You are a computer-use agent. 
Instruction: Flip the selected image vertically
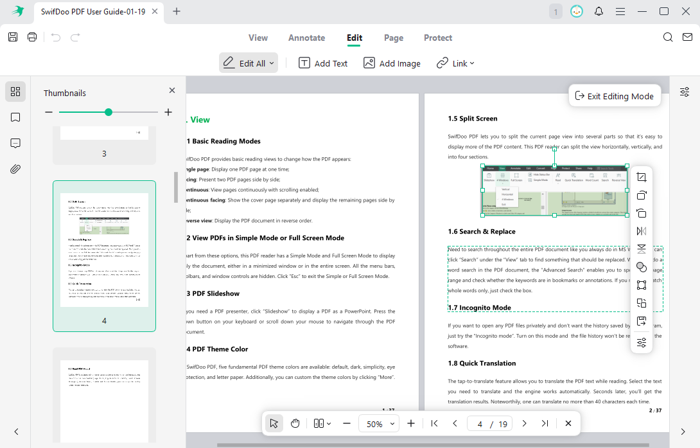coord(642,249)
